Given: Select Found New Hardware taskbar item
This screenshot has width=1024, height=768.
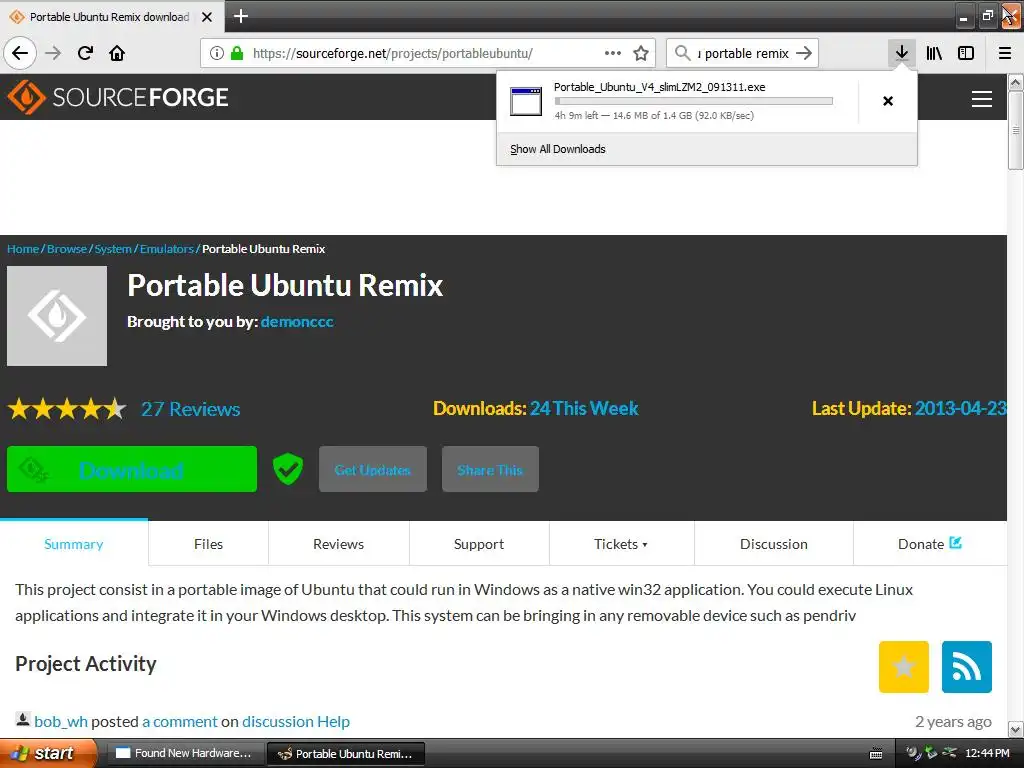Looking at the screenshot, I should [186, 754].
